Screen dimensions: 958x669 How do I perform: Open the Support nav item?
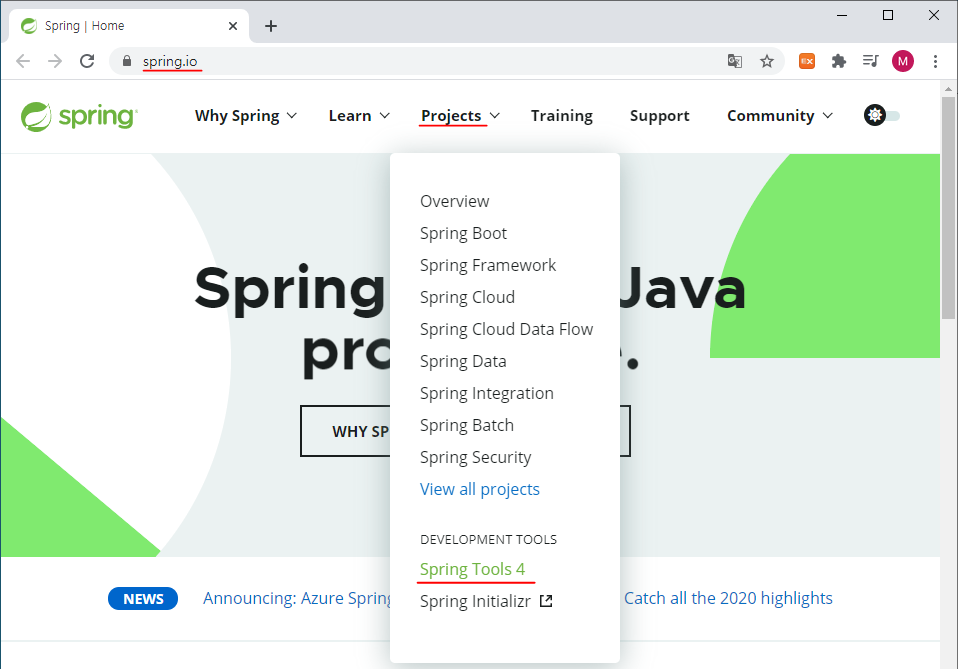coord(659,115)
